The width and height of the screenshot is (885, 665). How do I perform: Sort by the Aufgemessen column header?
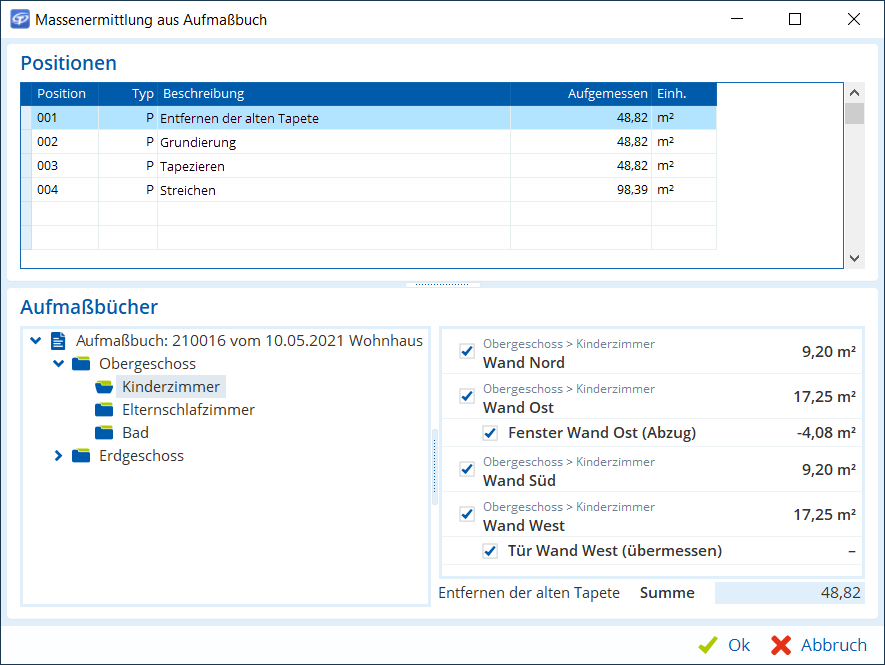point(580,94)
